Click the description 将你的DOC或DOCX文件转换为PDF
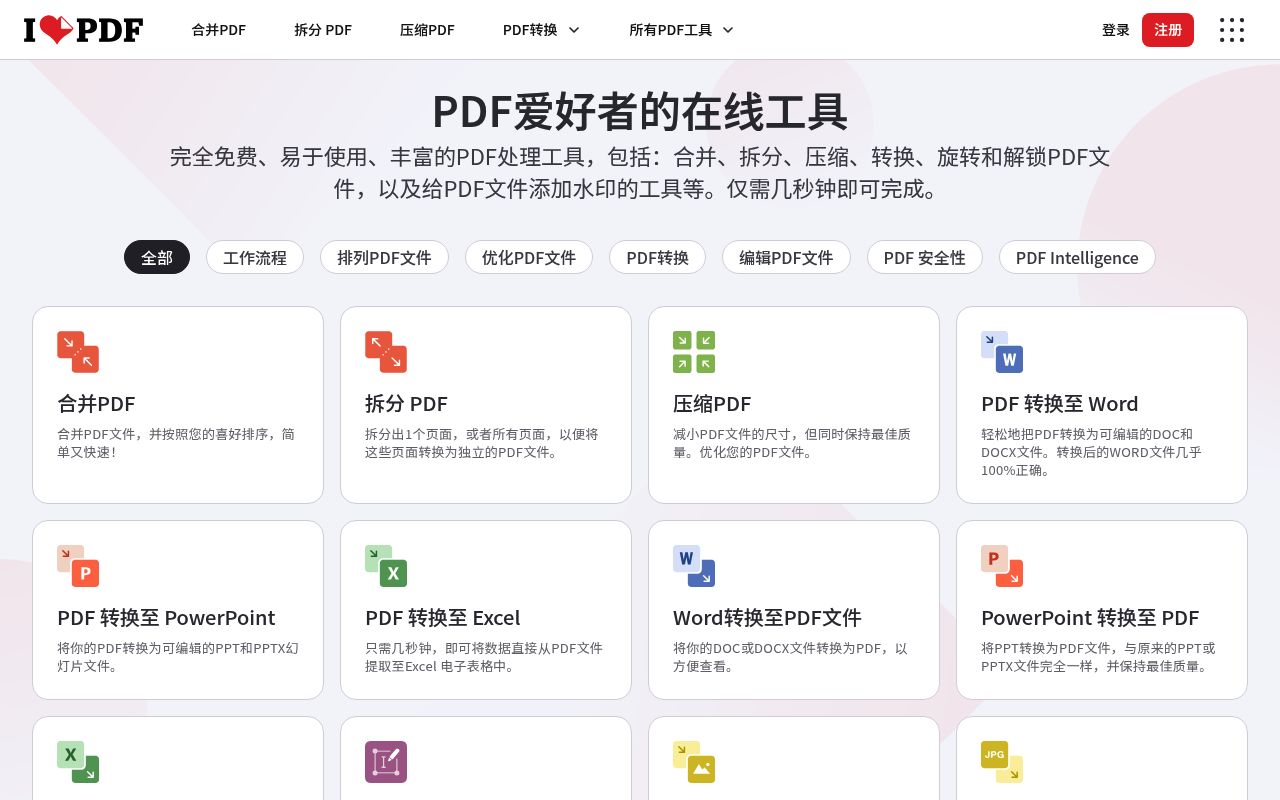Screen dimensions: 1280x800 pos(790,657)
